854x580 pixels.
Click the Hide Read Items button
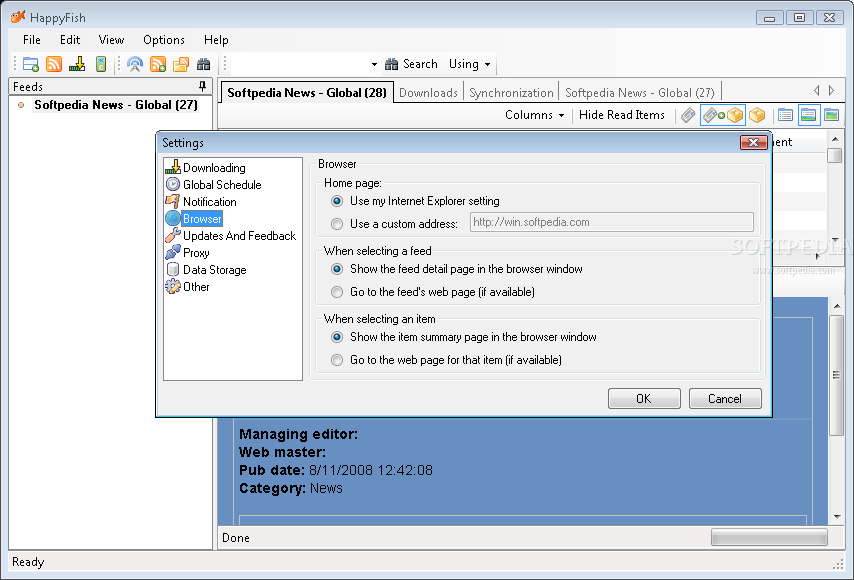coord(621,115)
